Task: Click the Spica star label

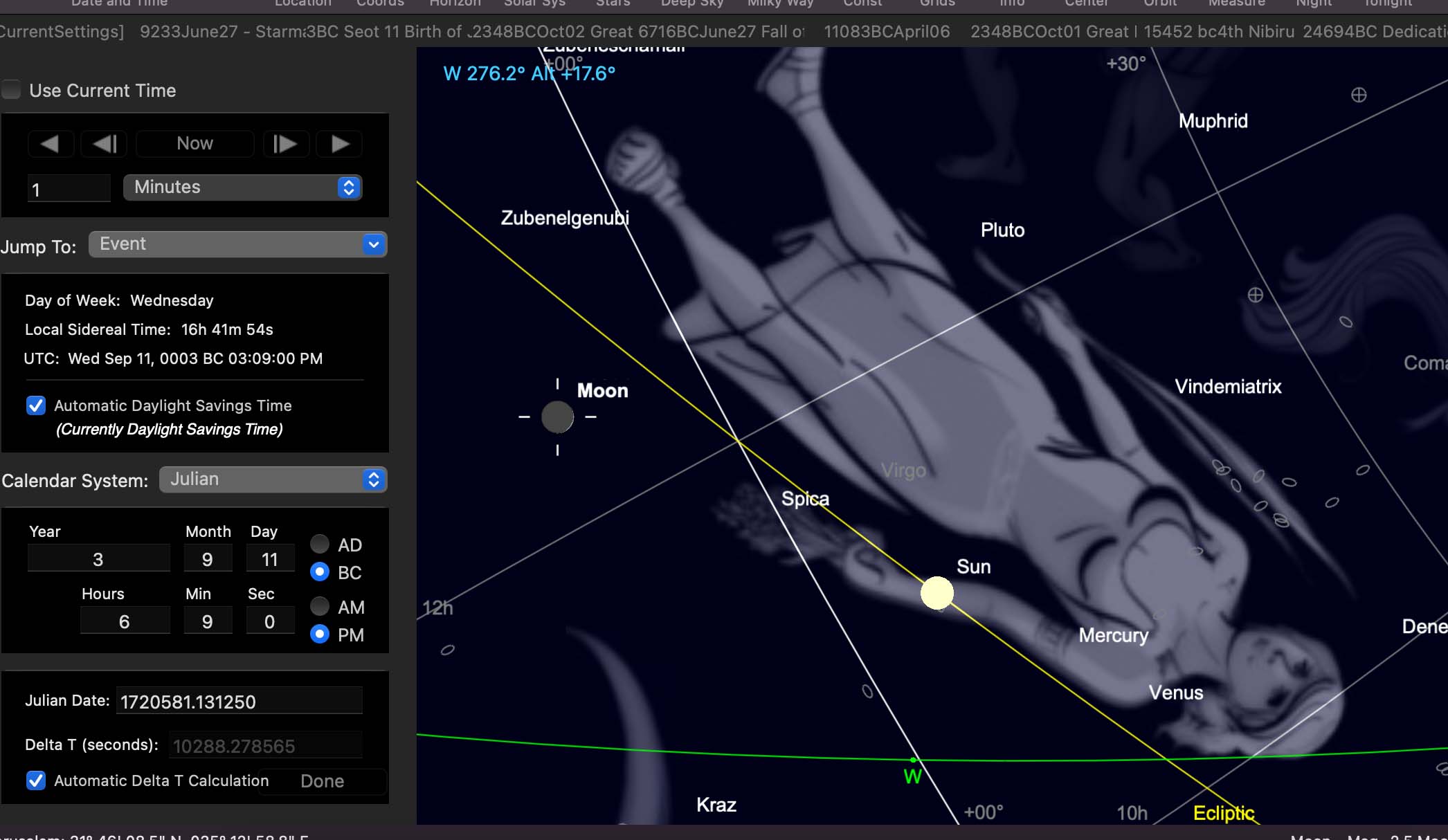Action: (805, 498)
